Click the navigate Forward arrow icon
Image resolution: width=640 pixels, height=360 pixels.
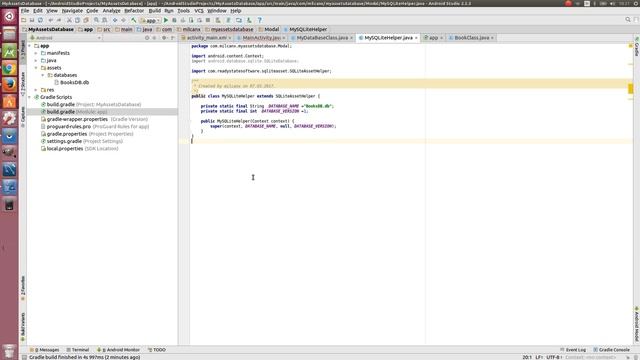coord(124,20)
